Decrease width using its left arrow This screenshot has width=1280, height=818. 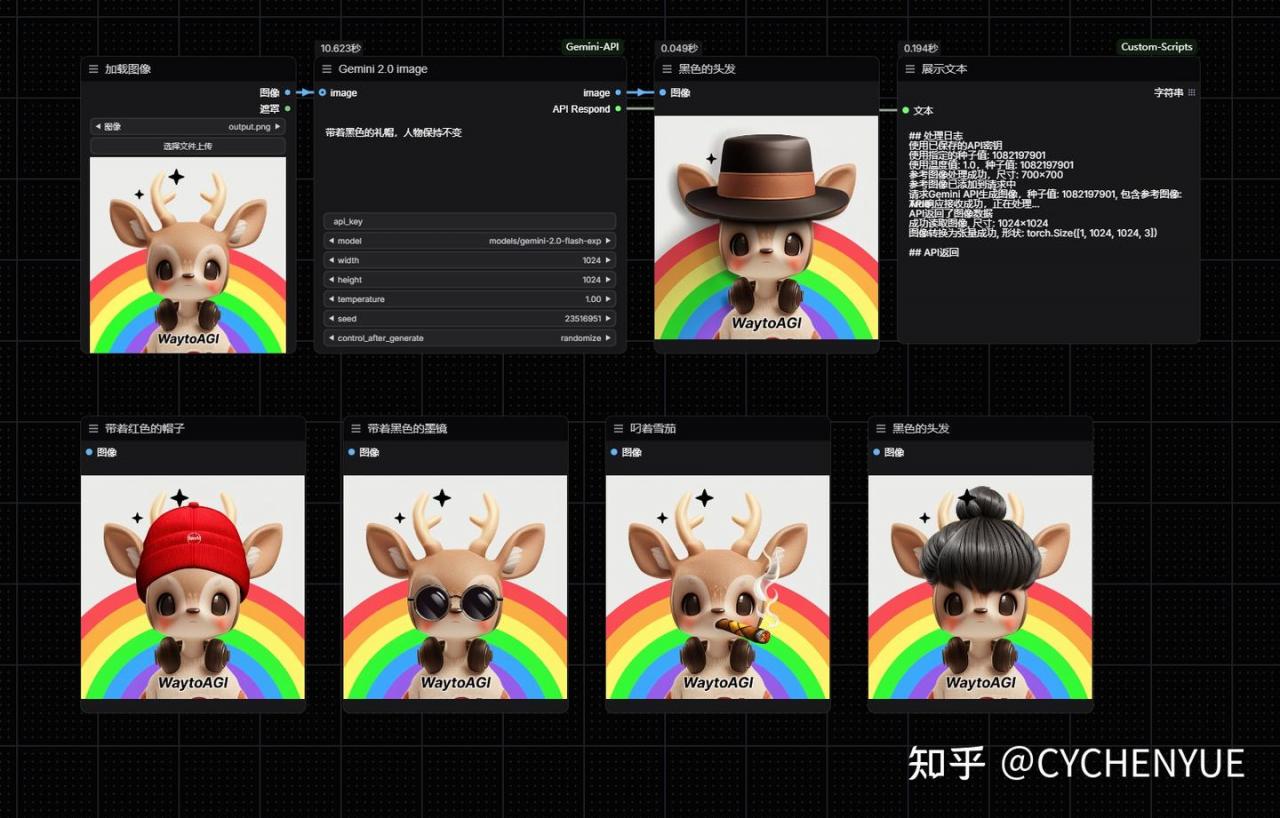point(331,260)
